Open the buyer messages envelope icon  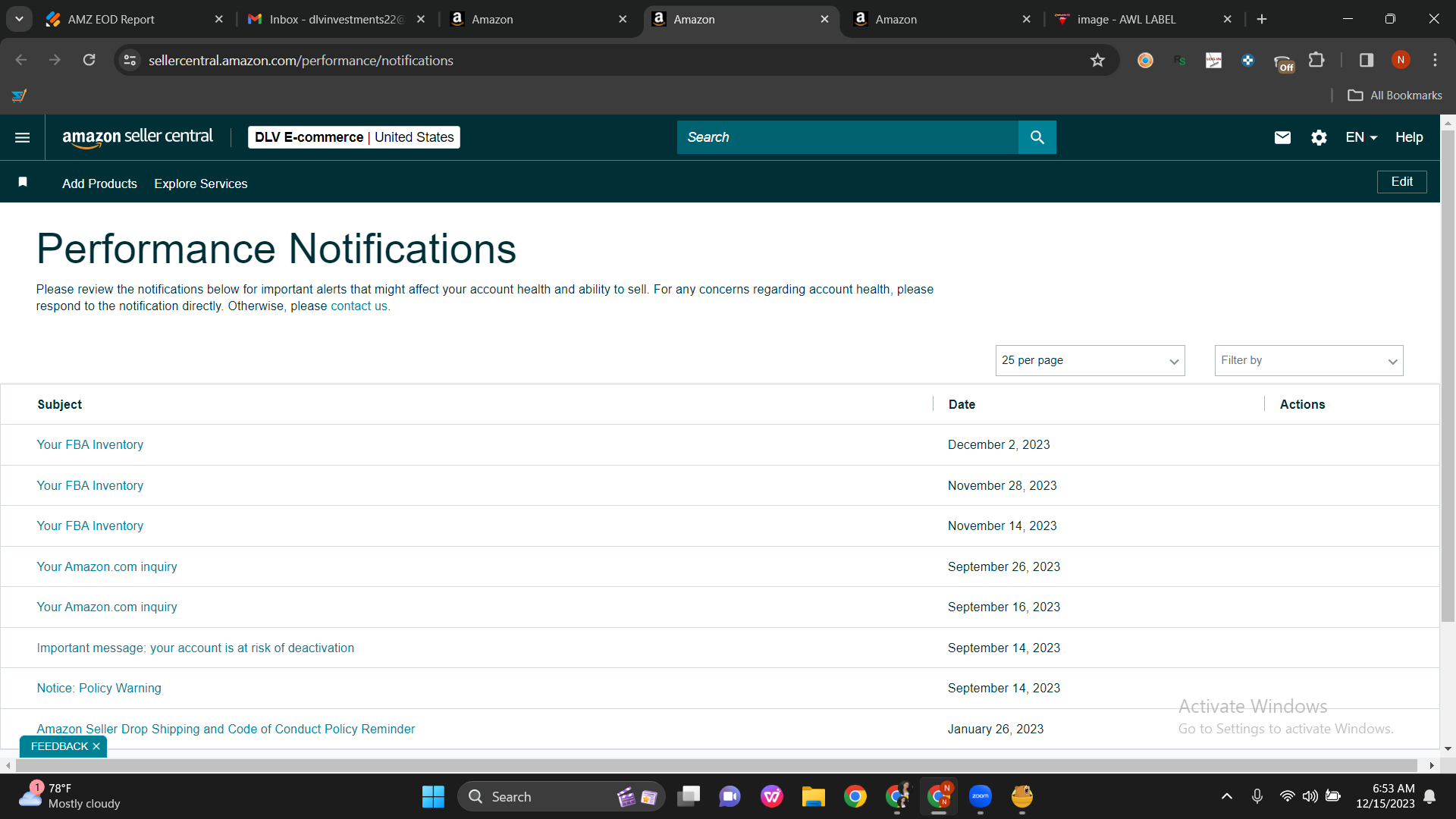tap(1282, 137)
